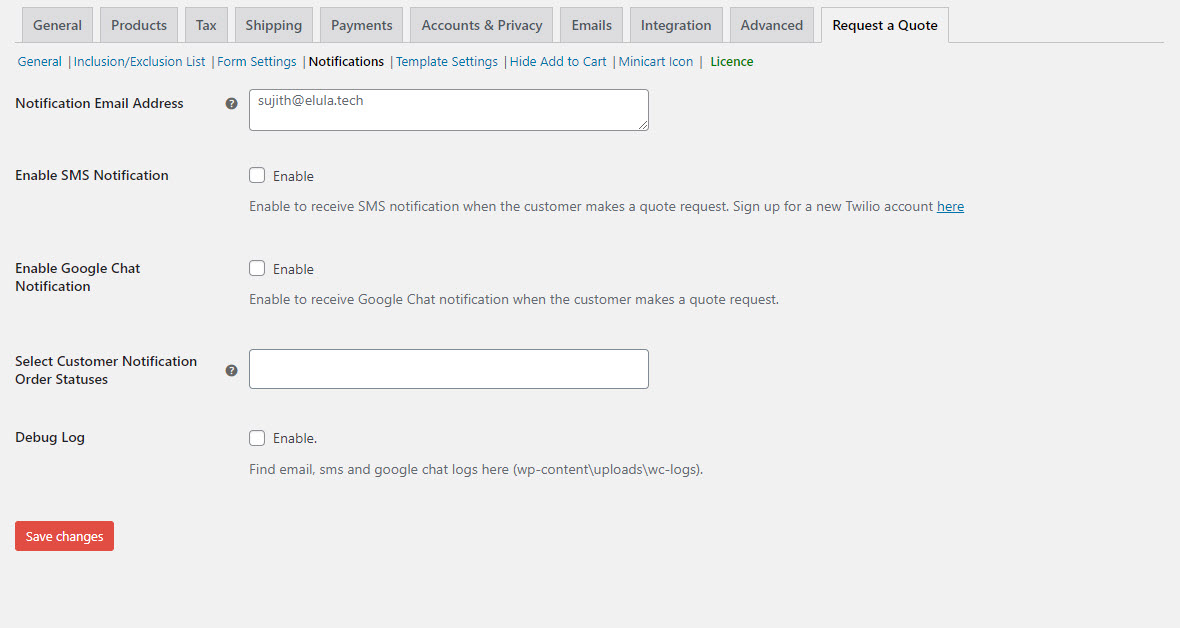Toggle the Debug Log checkbox

point(257,438)
